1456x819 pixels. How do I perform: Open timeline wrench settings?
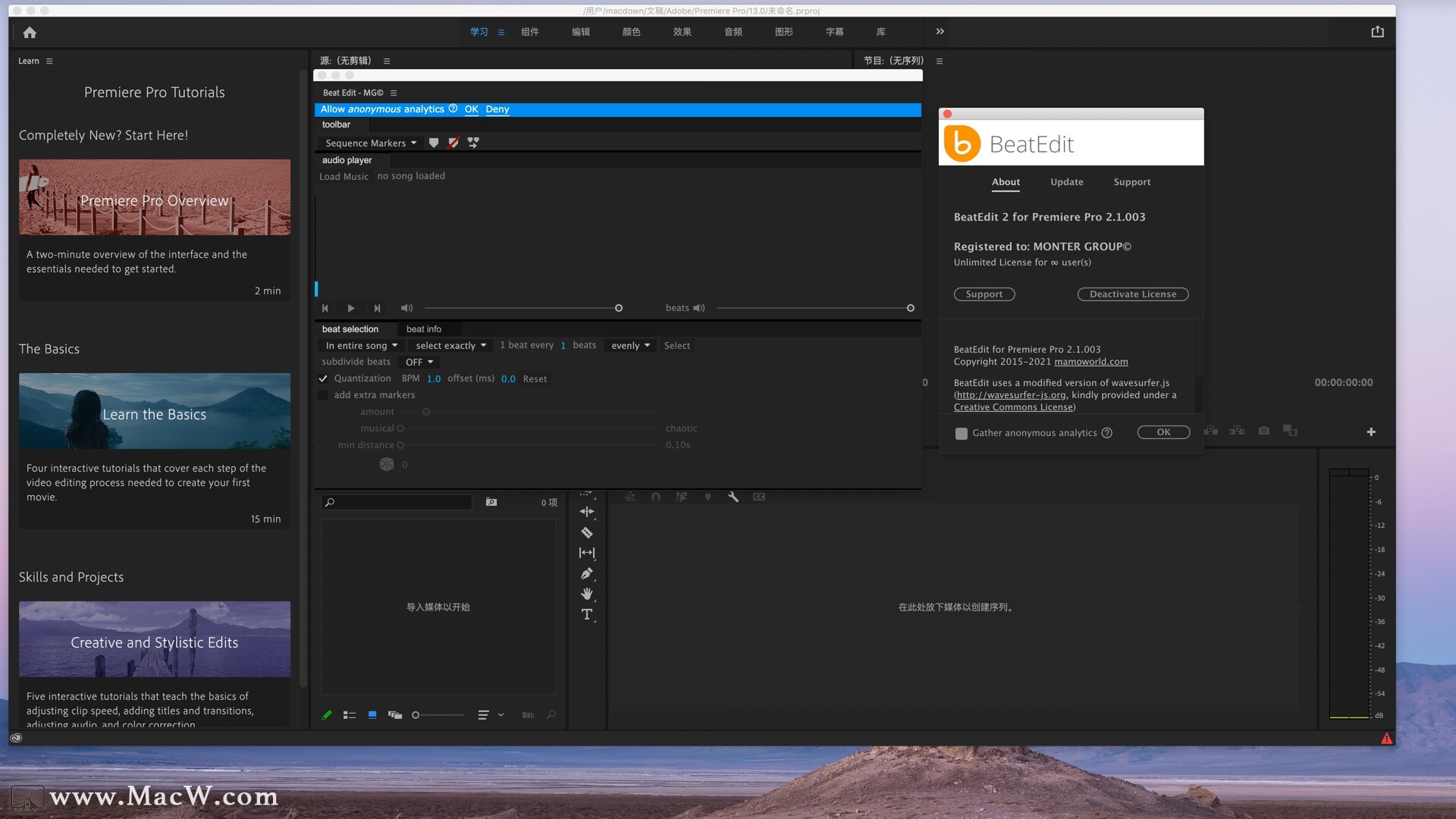733,497
